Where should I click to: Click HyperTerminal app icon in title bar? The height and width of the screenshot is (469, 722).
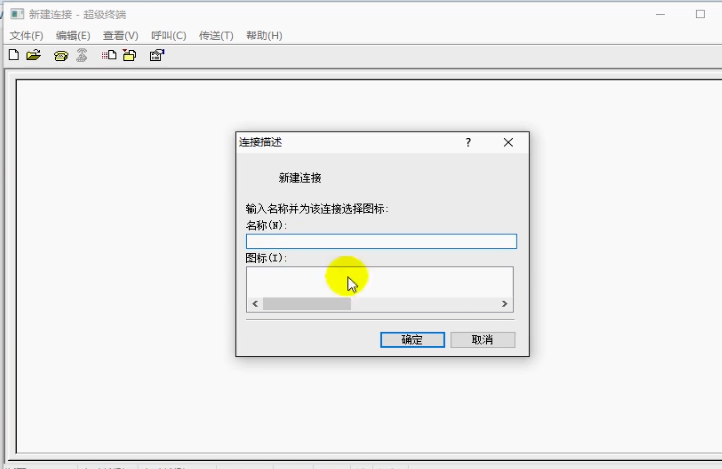click(17, 14)
